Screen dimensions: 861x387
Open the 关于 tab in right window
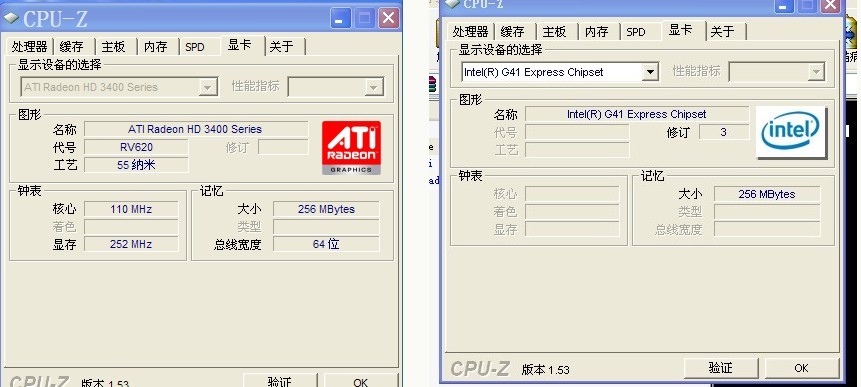coord(723,32)
